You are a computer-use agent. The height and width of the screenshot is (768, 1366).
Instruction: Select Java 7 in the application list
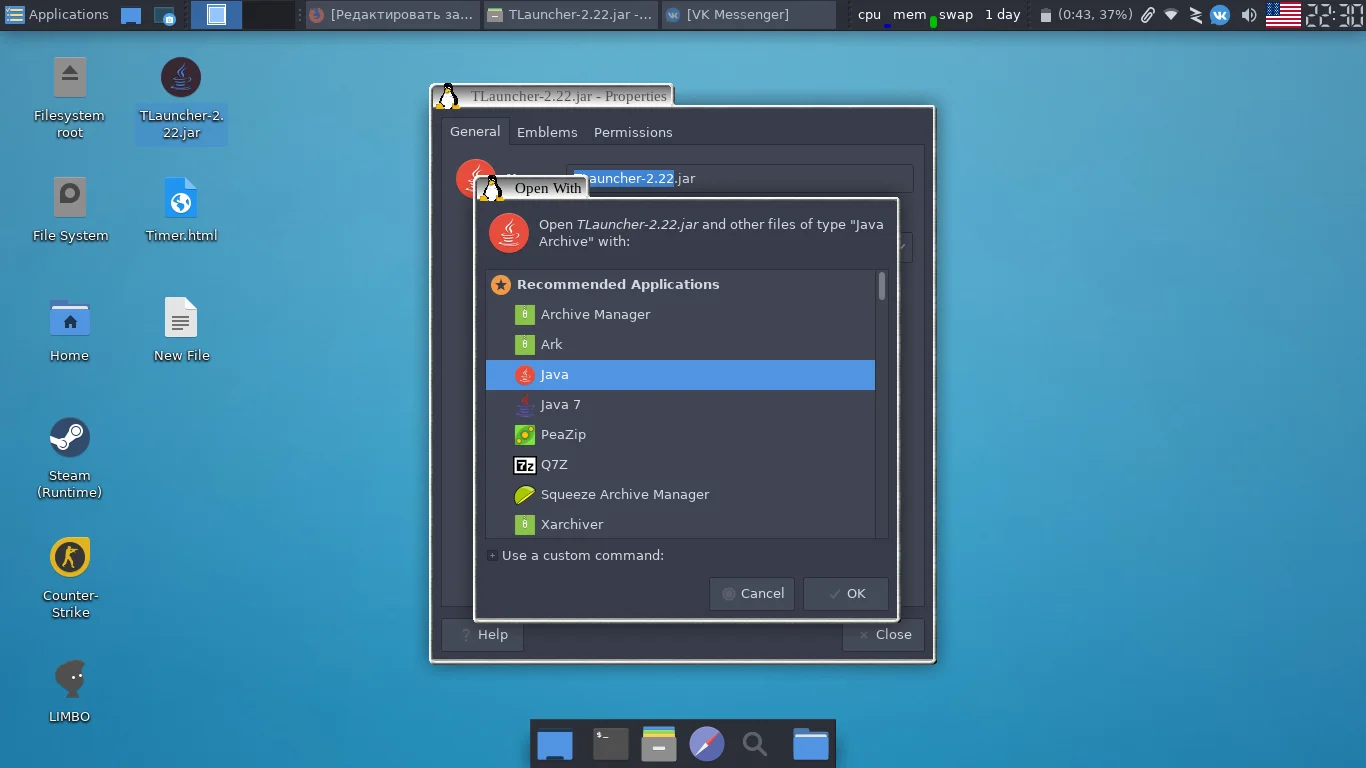(x=680, y=404)
